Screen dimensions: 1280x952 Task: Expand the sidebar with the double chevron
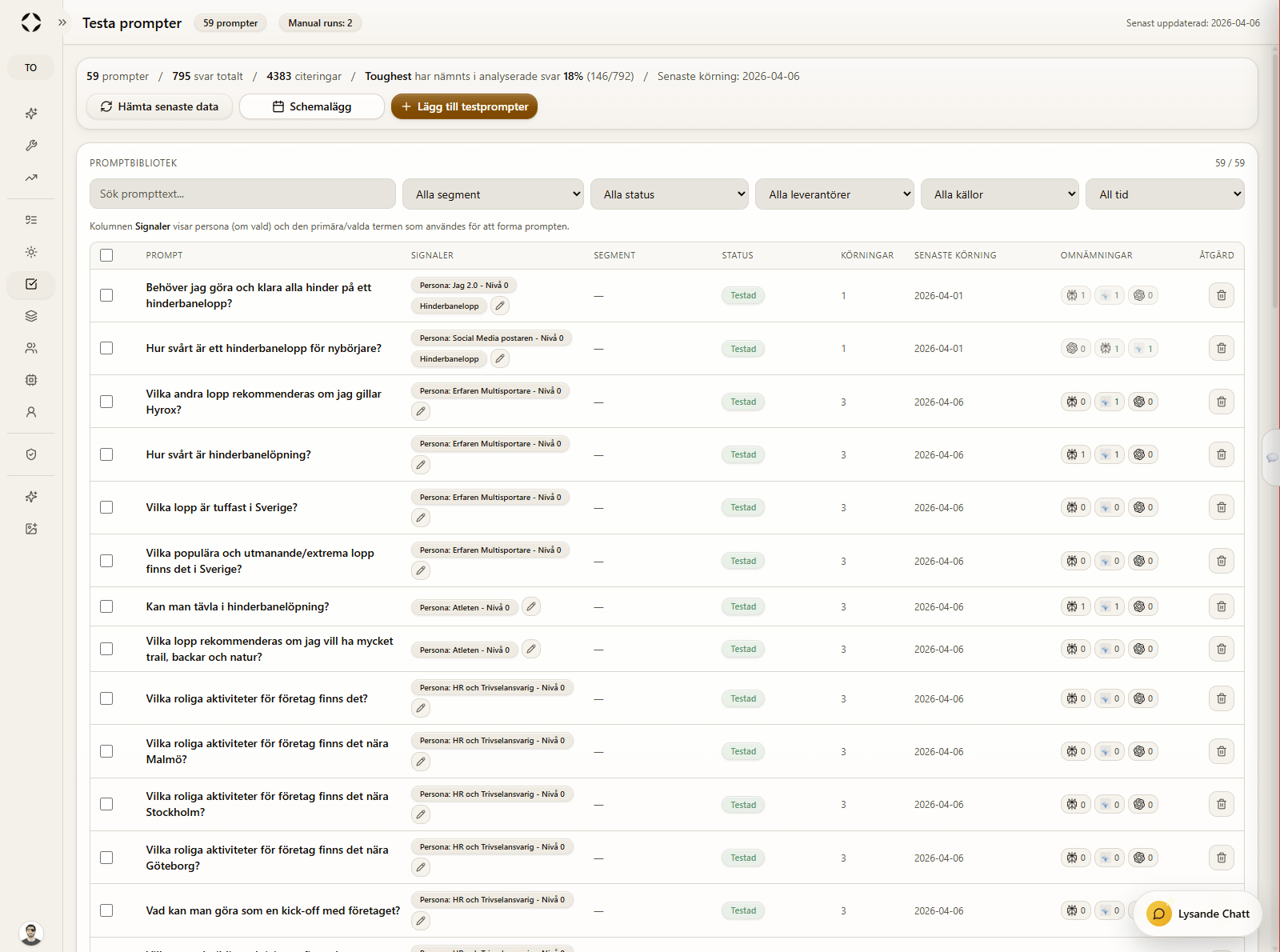click(x=62, y=22)
